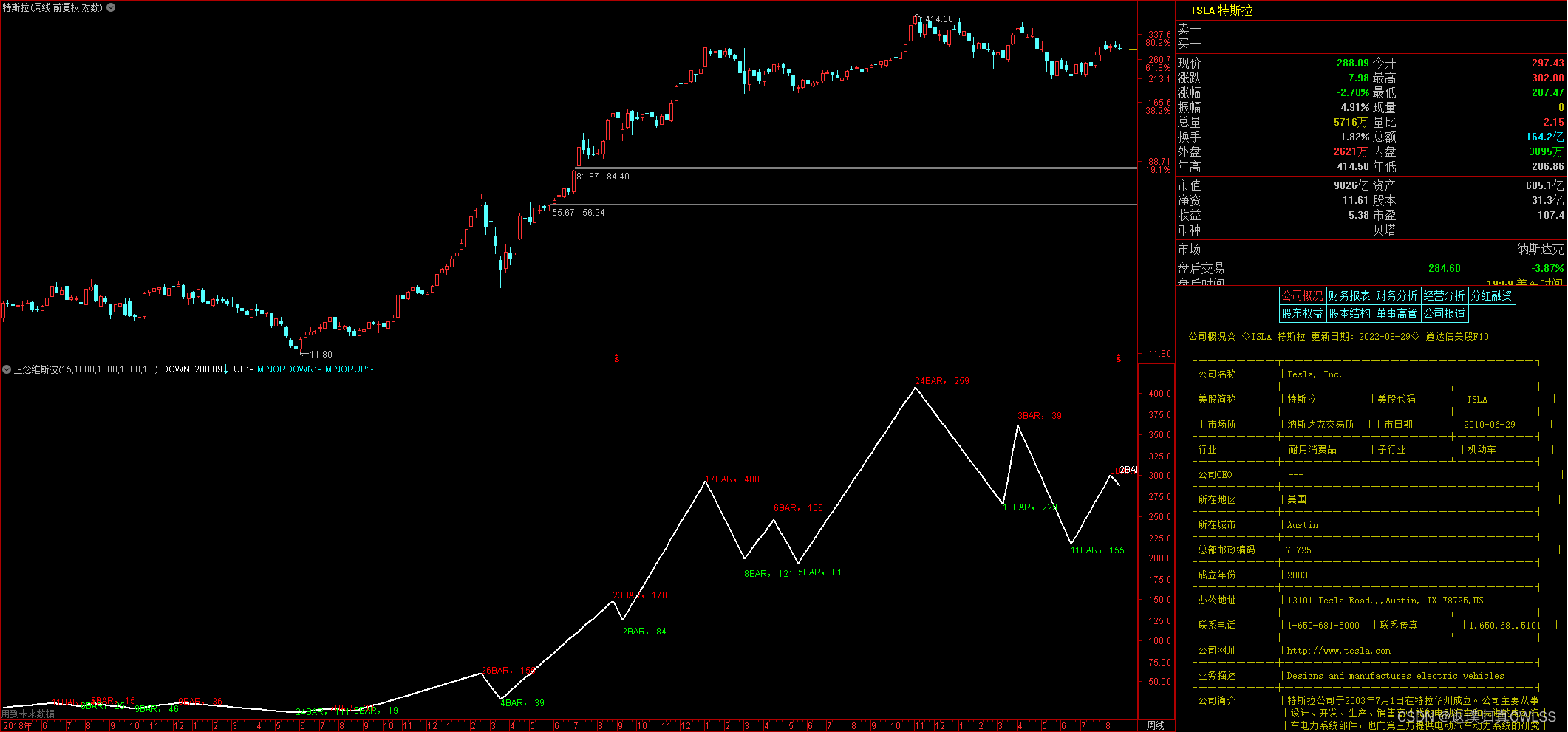Click the left red $ marker on chart
Screen dimensions: 1568x732
click(617, 358)
